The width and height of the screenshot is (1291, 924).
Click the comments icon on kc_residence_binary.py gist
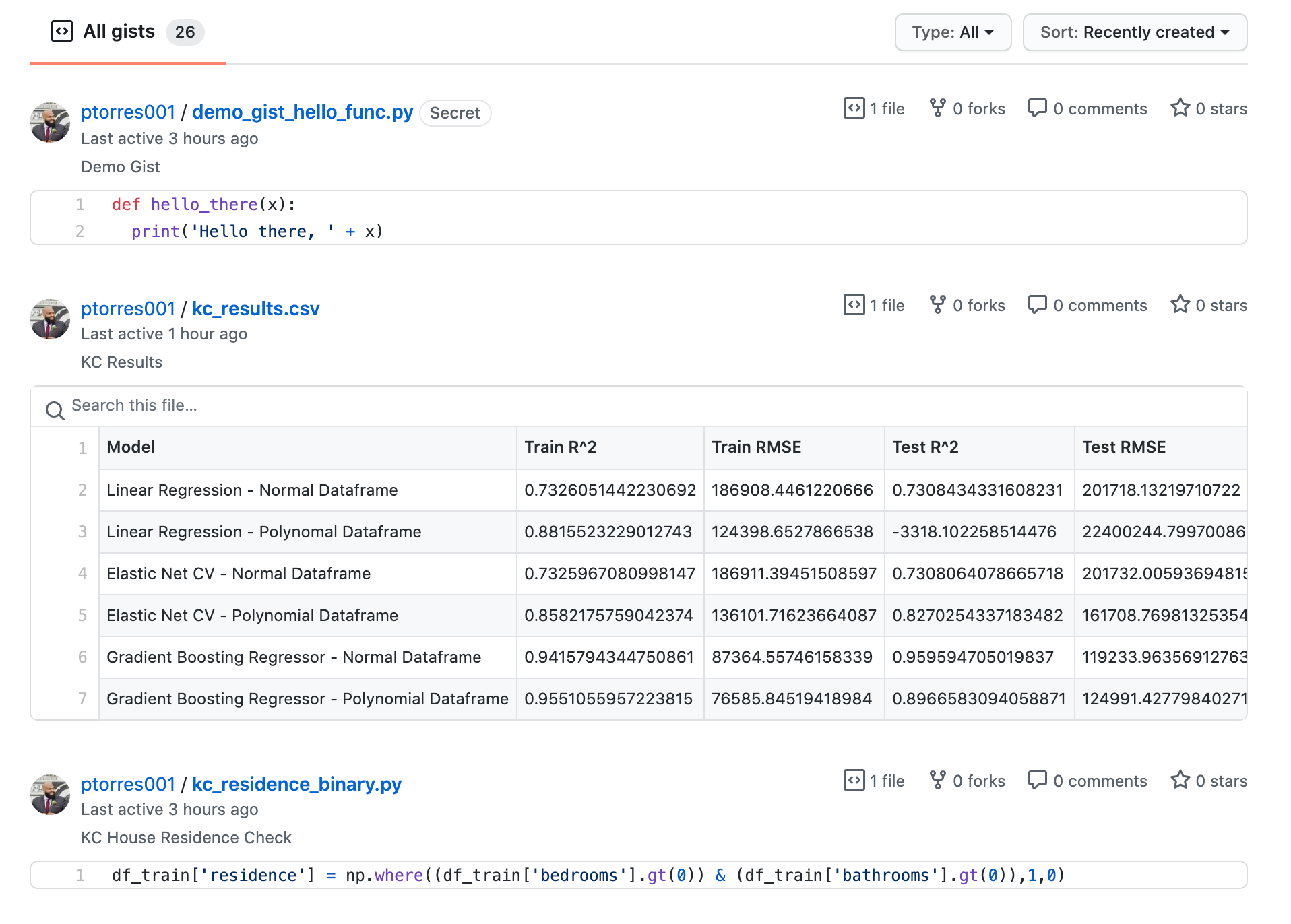(x=1036, y=780)
